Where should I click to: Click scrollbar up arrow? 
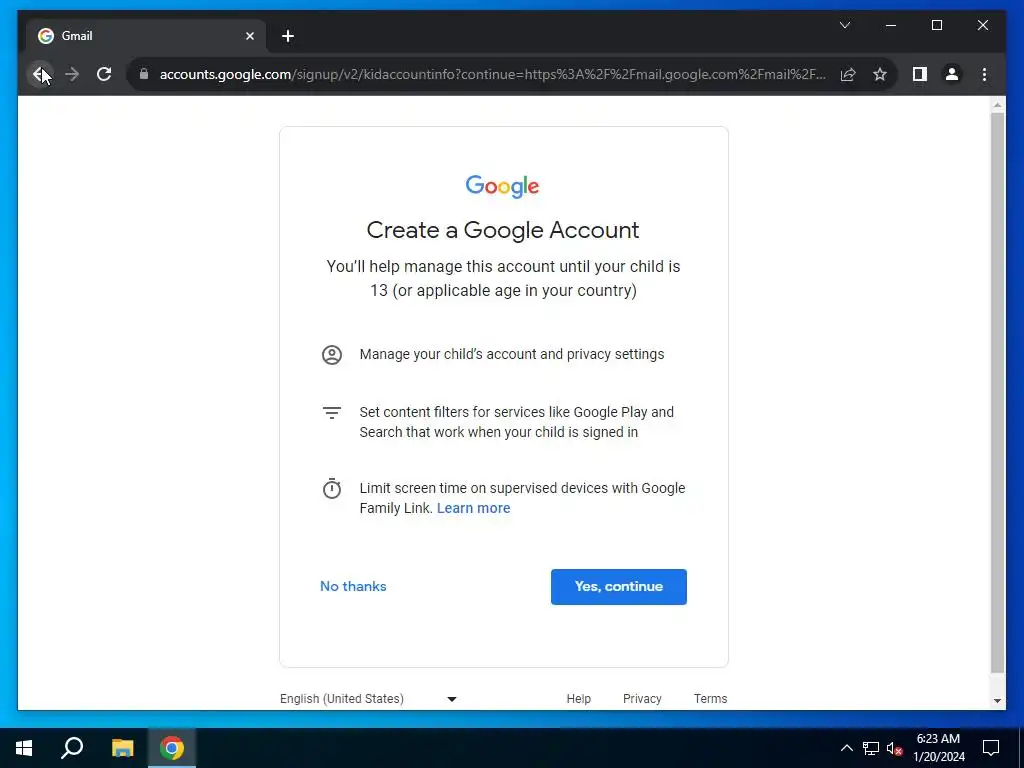click(997, 104)
